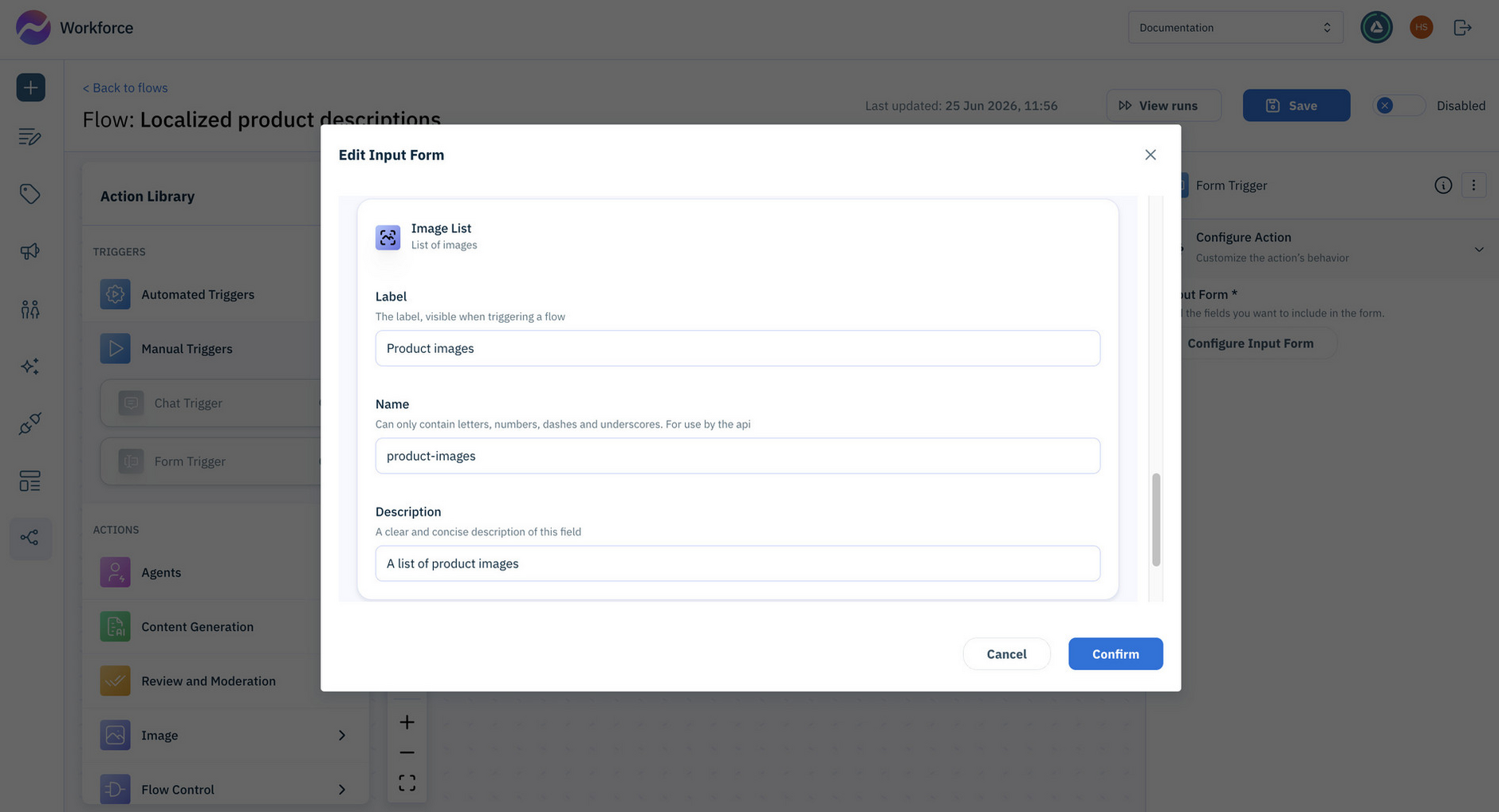
Task: Click Cancel in Edit Input Form
Action: (1006, 654)
